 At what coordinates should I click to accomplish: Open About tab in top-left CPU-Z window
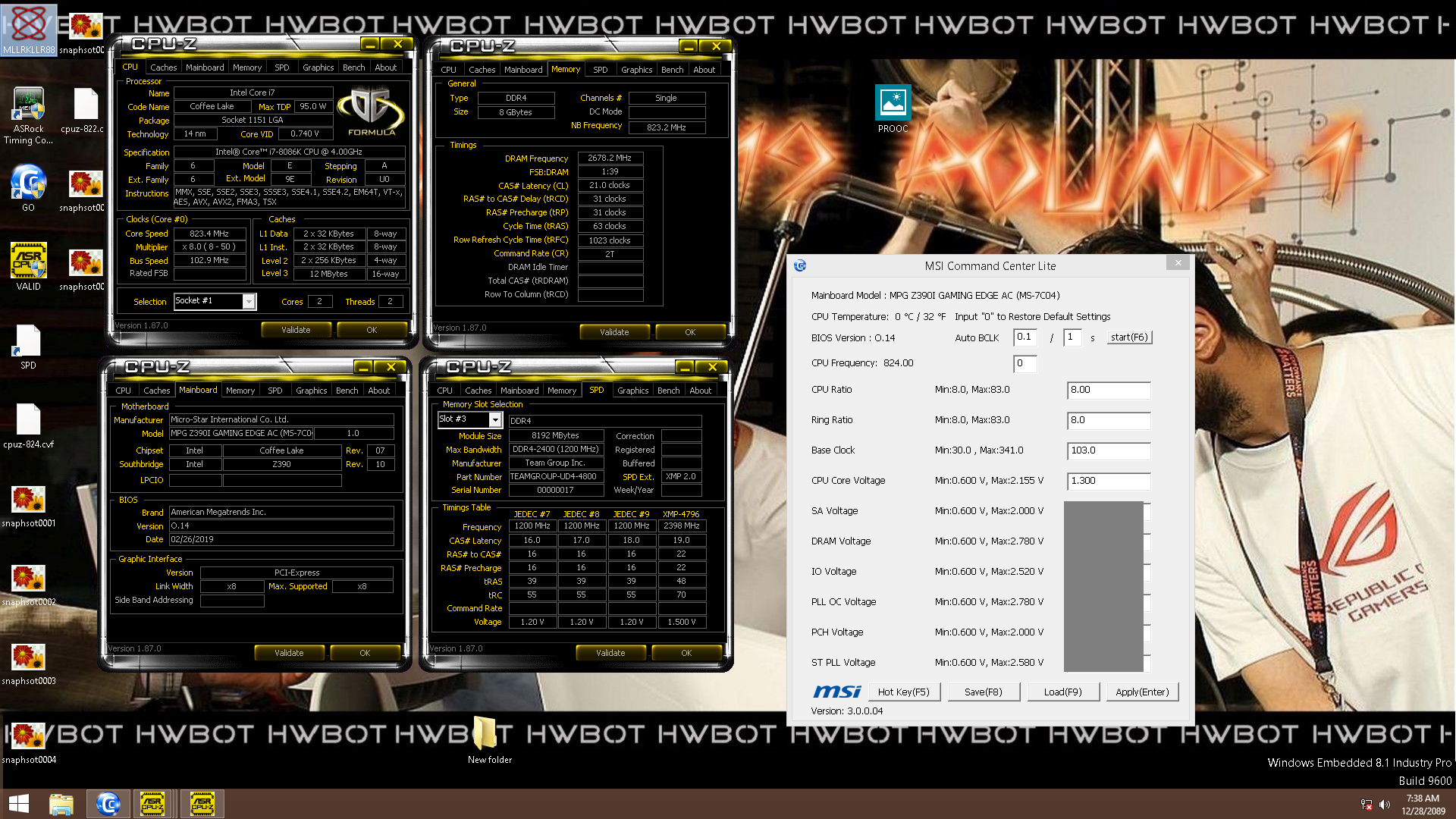point(386,67)
